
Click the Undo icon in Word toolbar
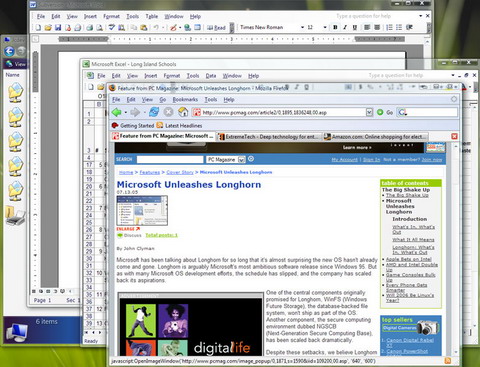[x=156, y=27]
